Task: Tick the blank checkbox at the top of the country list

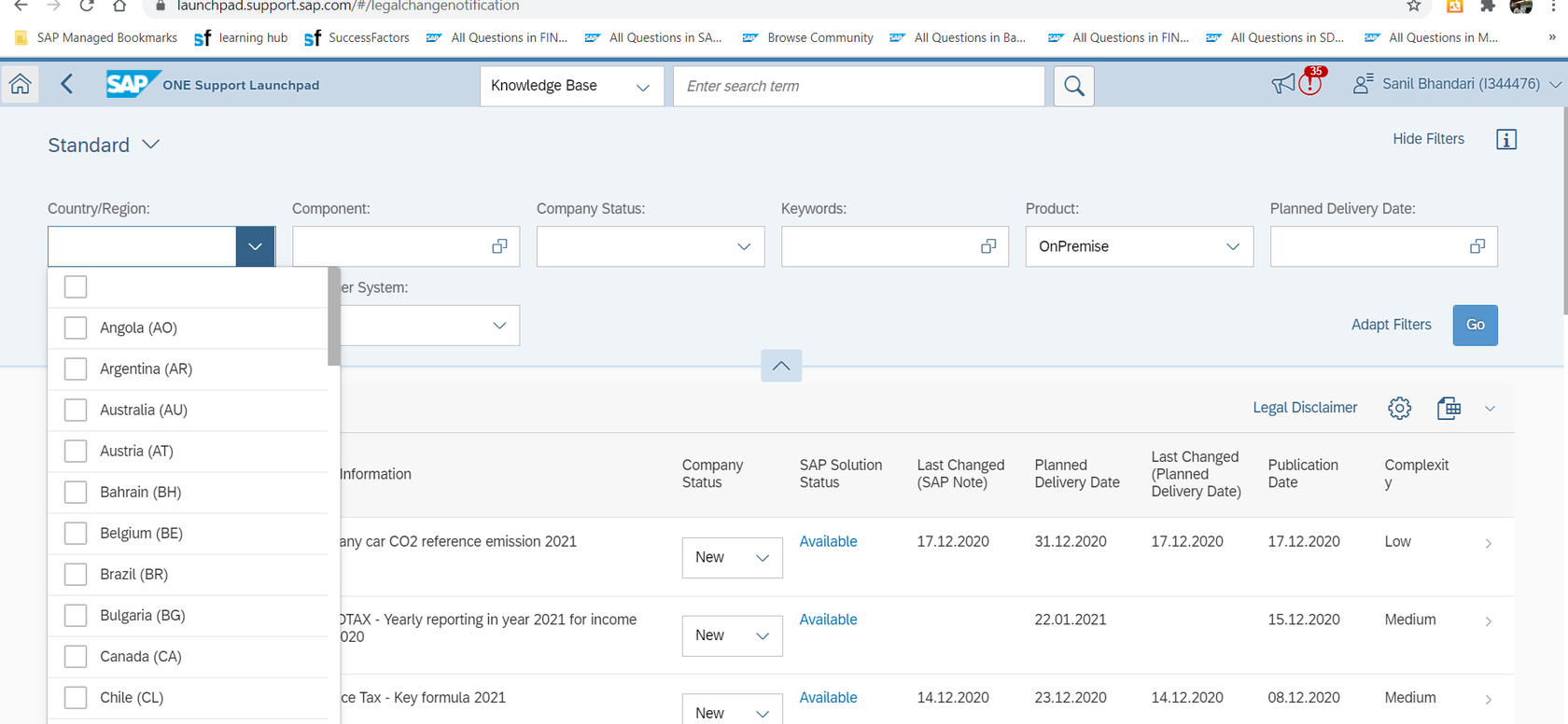Action: click(x=76, y=286)
